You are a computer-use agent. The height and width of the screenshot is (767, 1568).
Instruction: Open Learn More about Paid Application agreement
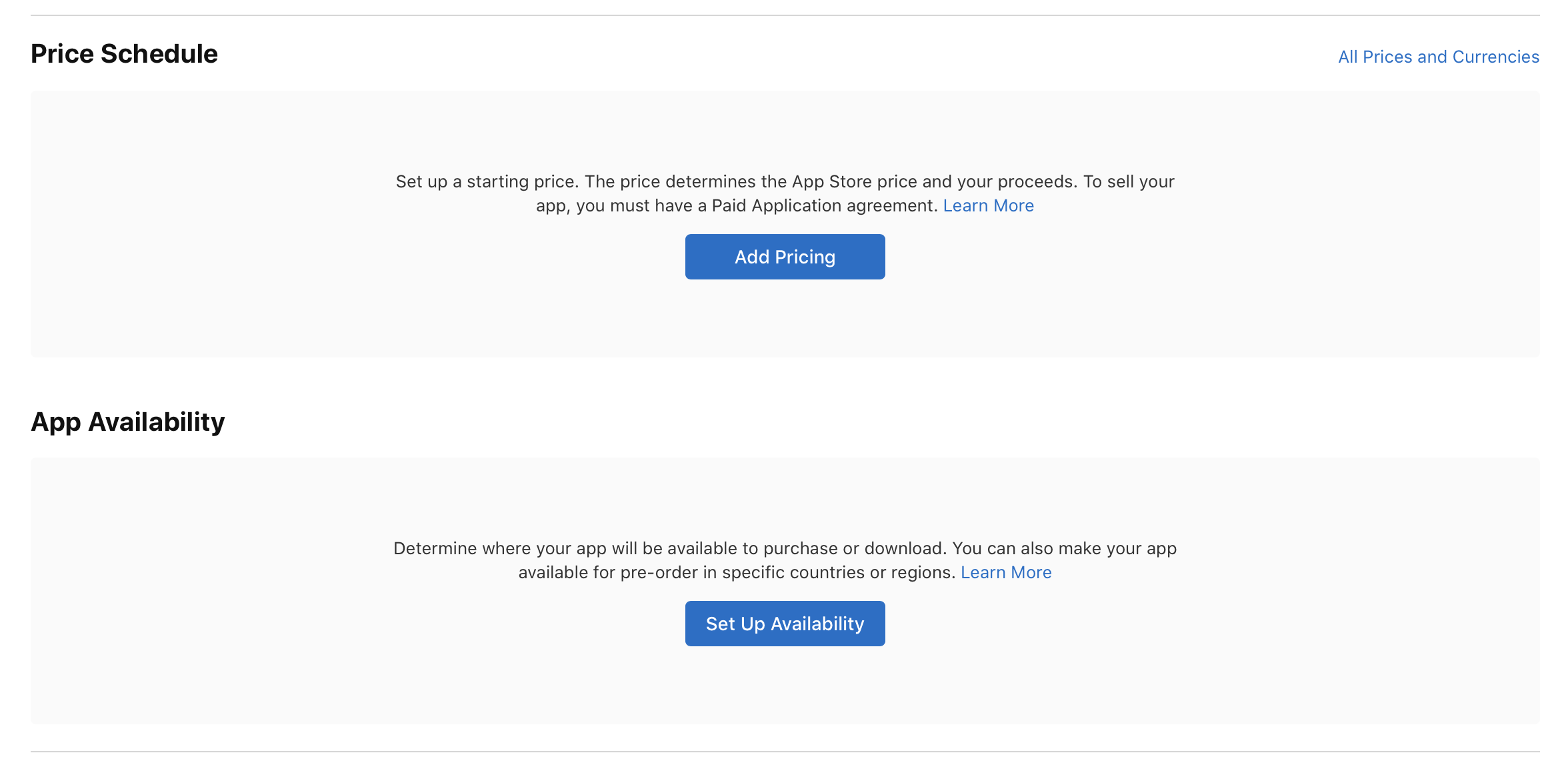pos(988,205)
